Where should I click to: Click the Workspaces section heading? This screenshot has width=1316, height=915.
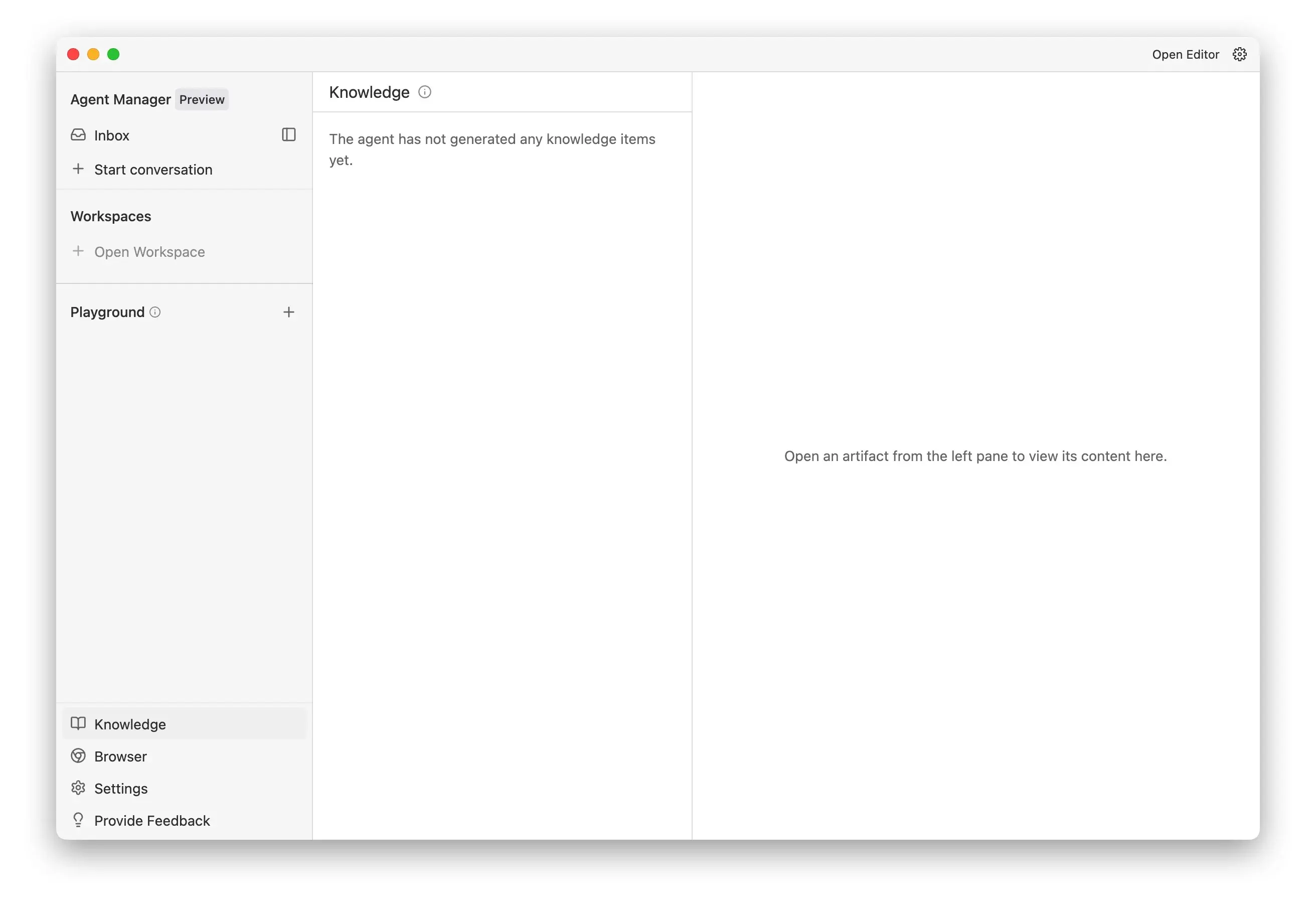tap(111, 217)
